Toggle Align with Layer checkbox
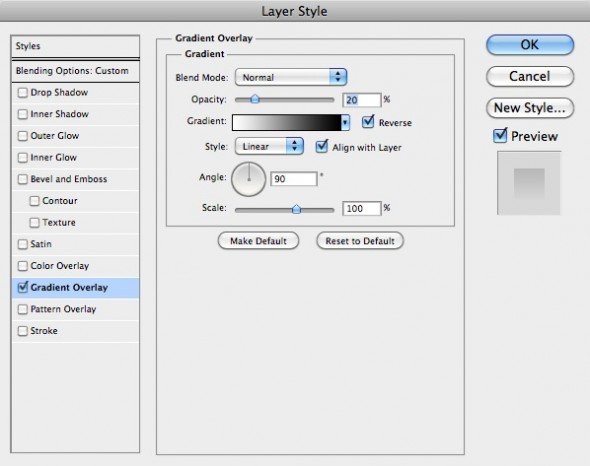Viewport: 590px width, 466px height. click(x=321, y=146)
